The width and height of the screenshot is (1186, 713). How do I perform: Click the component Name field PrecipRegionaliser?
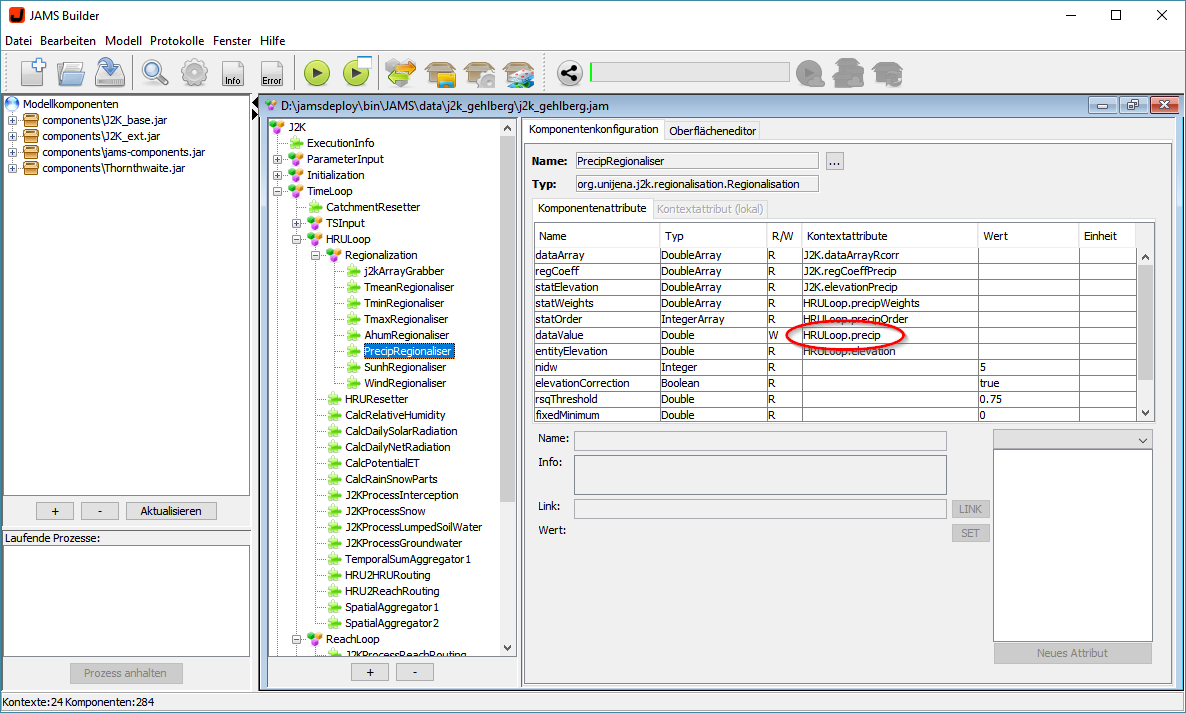point(697,161)
